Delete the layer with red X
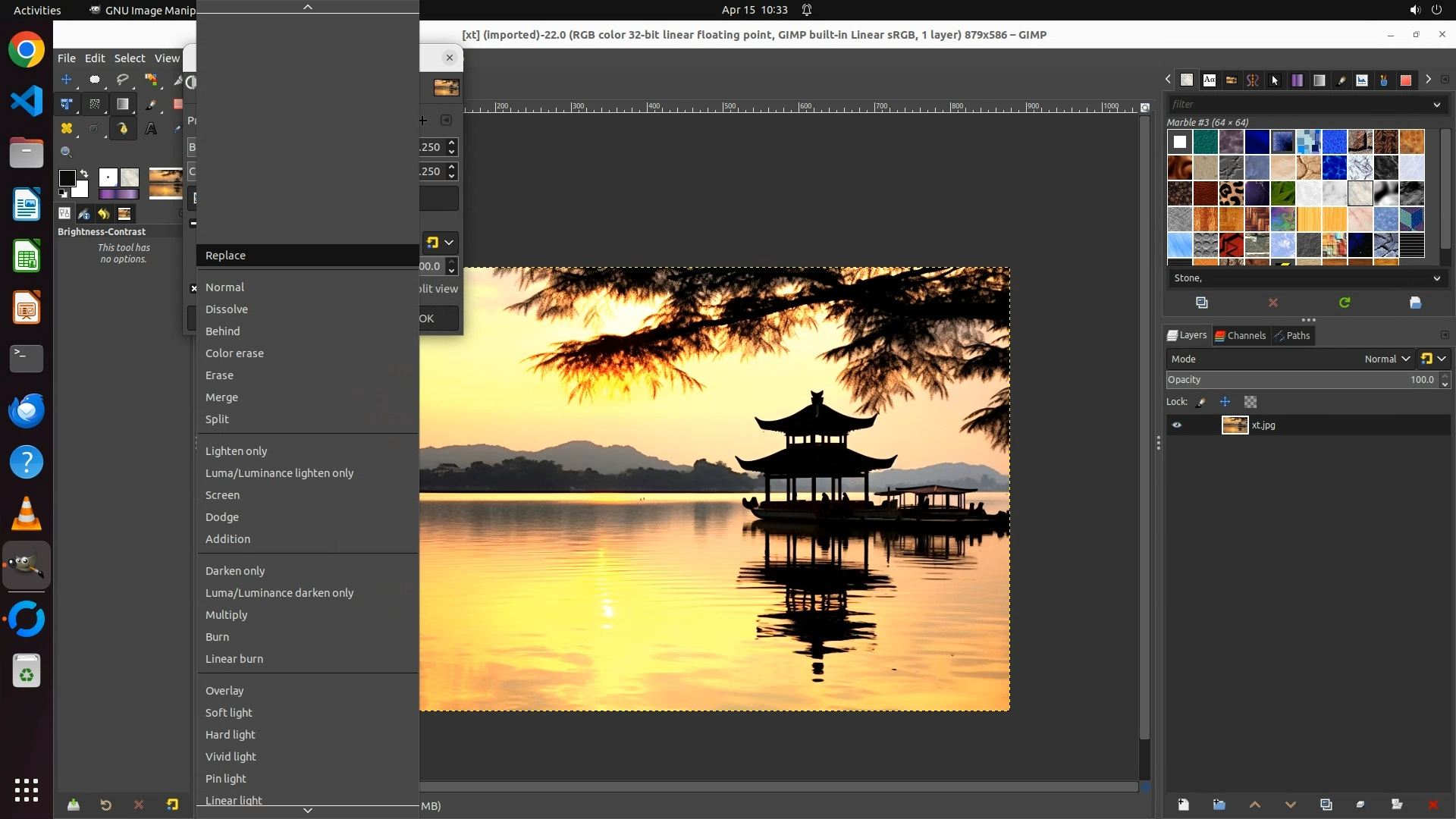 pyautogui.click(x=1432, y=805)
